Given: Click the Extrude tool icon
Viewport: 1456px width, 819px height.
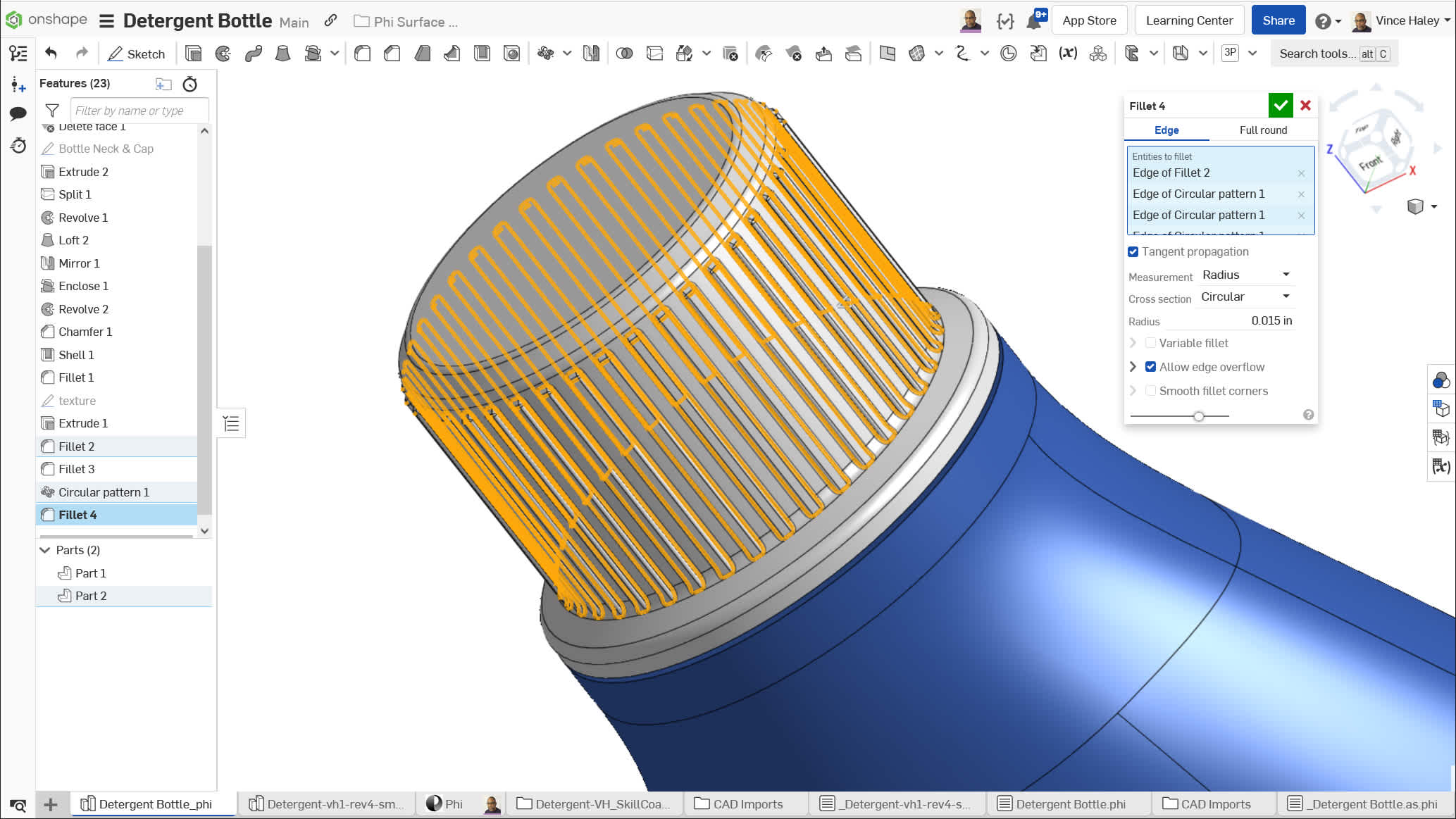Looking at the screenshot, I should point(193,54).
